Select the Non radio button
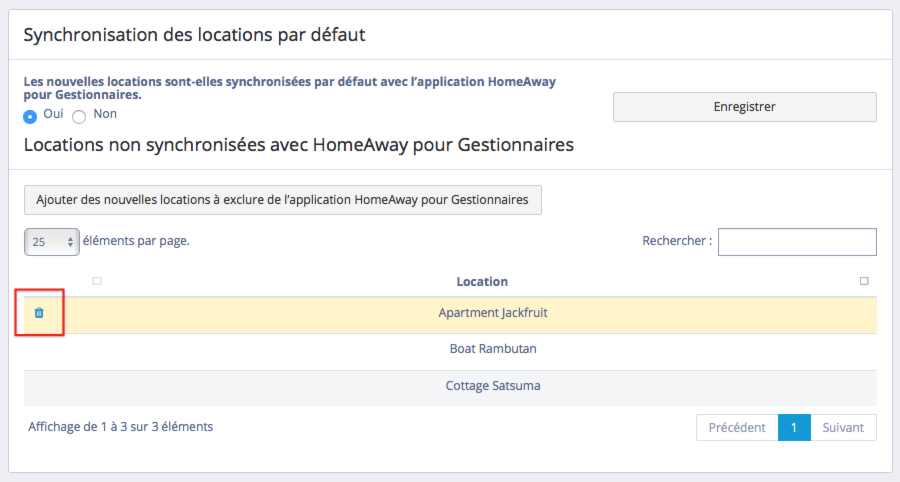Image resolution: width=900 pixels, height=482 pixels. coord(79,116)
